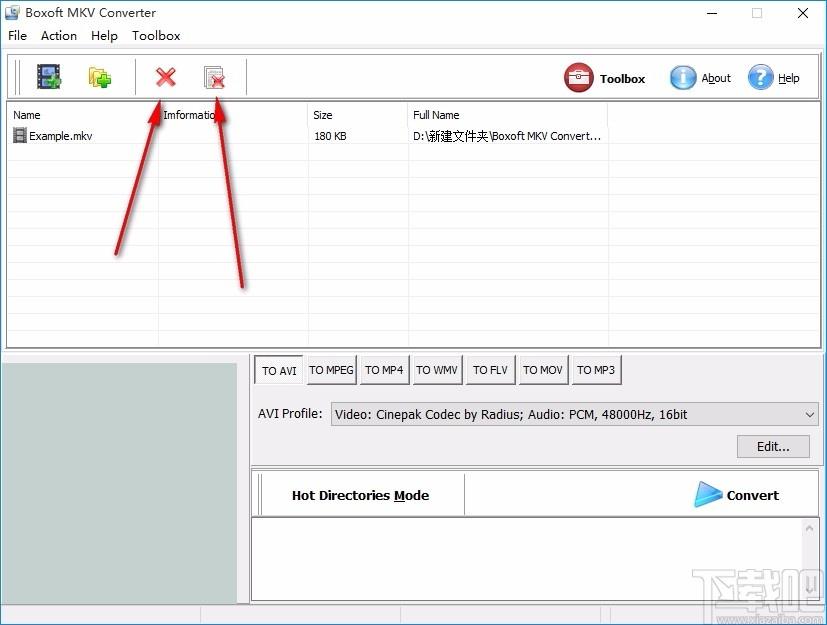The image size is (827, 625).
Task: Switch to the TO MPEG tab
Action: 331,370
